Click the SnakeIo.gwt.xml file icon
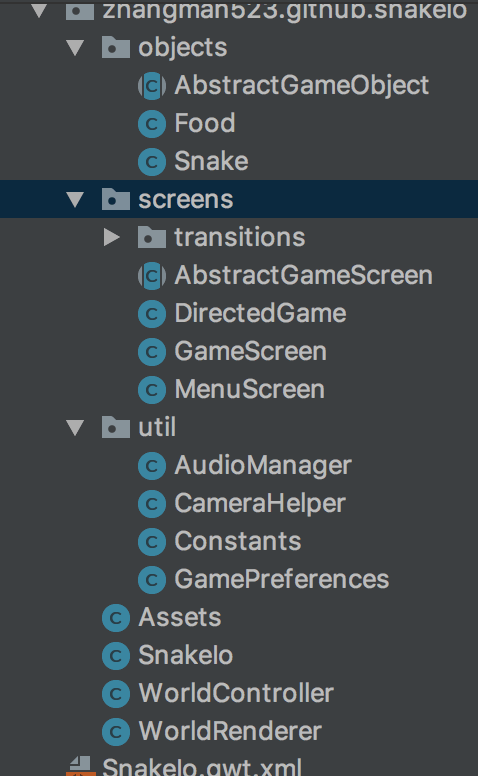This screenshot has height=776, width=478. 81,766
